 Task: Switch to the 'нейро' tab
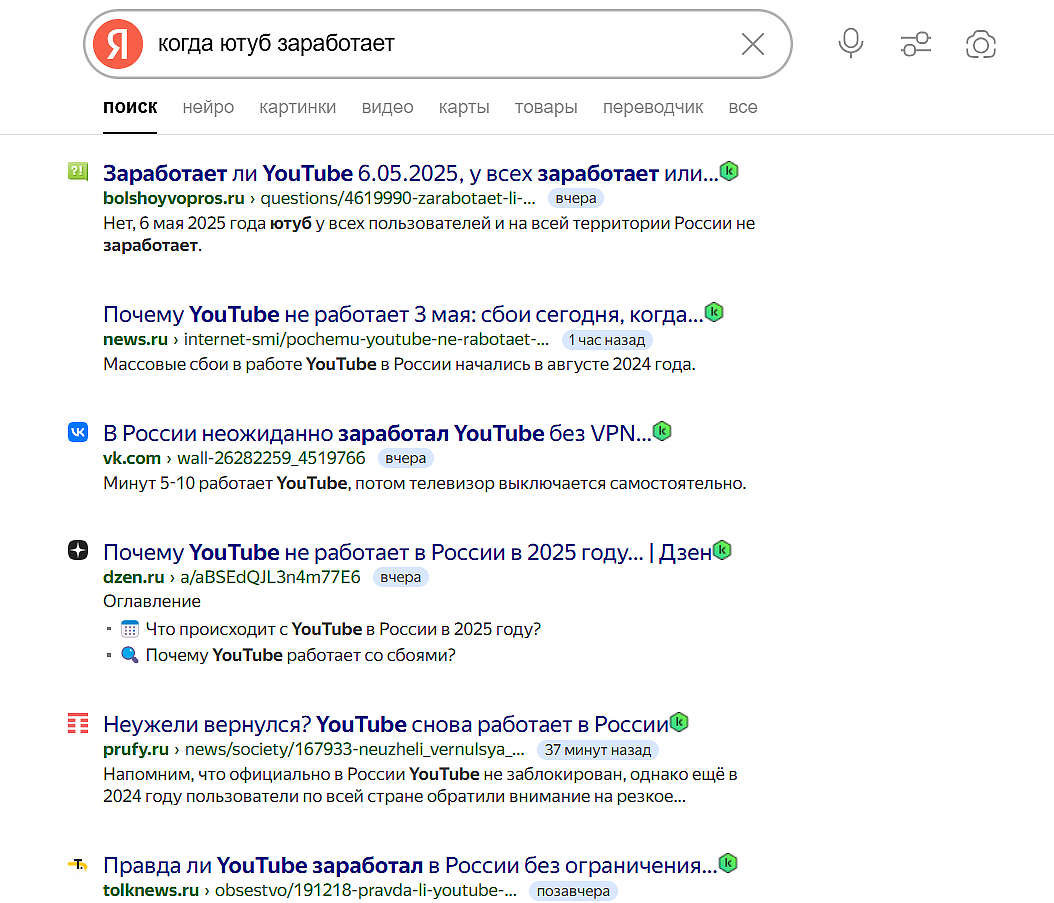pyautogui.click(x=208, y=107)
